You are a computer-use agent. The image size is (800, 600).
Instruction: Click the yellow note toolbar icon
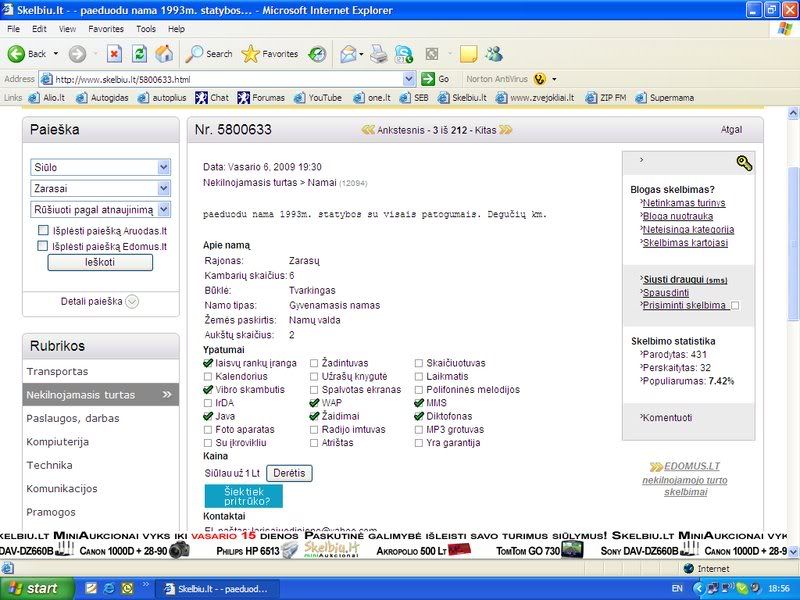coord(468,54)
